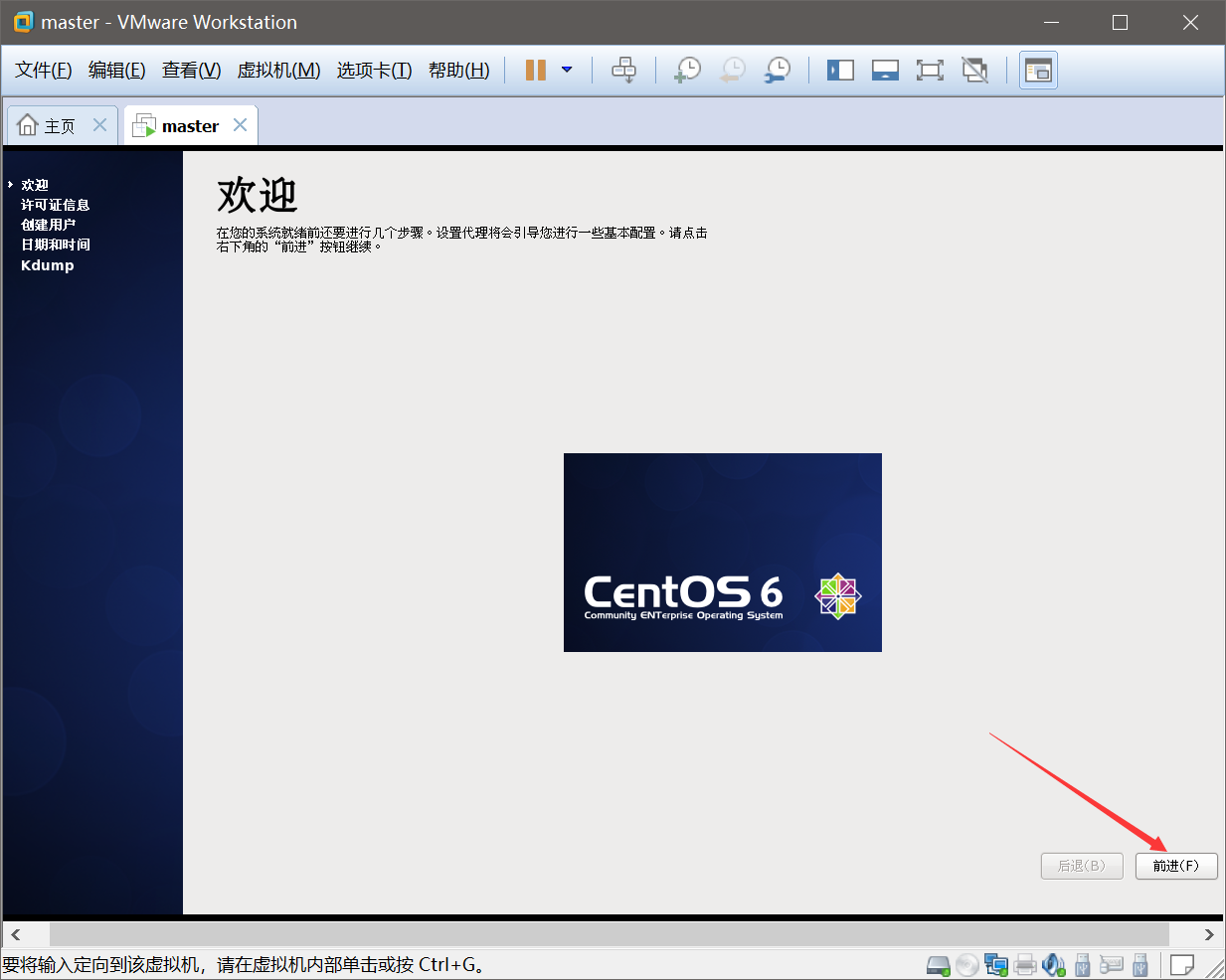The image size is (1226, 980).
Task: Click the CentOS 6 logo image
Action: [723, 553]
